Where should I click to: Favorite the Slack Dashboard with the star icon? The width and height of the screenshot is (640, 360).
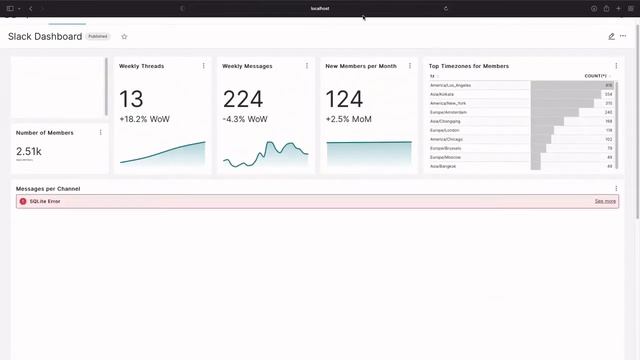pyautogui.click(x=124, y=37)
